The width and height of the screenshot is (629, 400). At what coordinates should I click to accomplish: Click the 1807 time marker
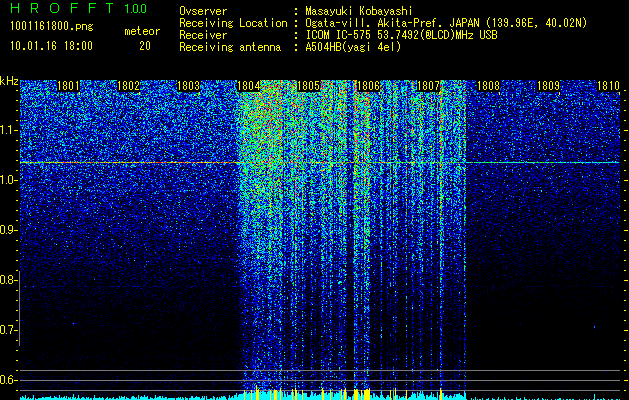click(x=428, y=86)
